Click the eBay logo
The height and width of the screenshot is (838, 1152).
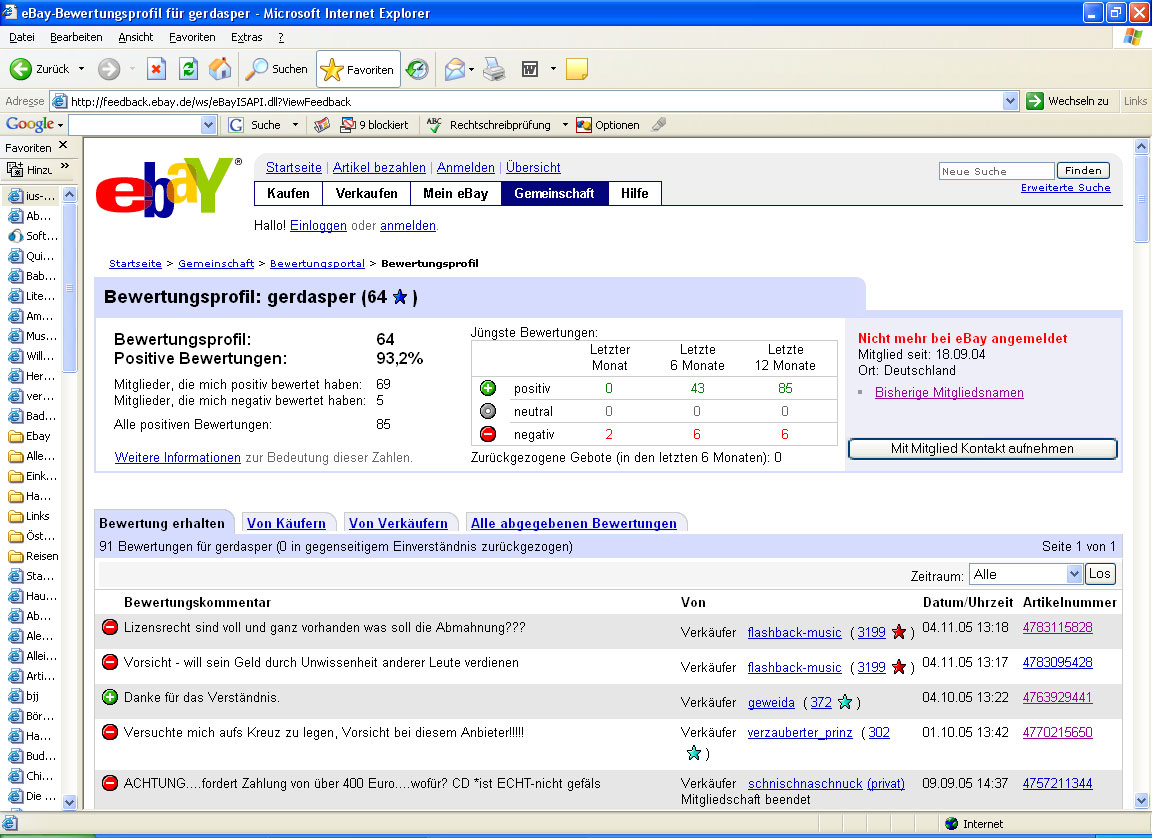point(168,187)
